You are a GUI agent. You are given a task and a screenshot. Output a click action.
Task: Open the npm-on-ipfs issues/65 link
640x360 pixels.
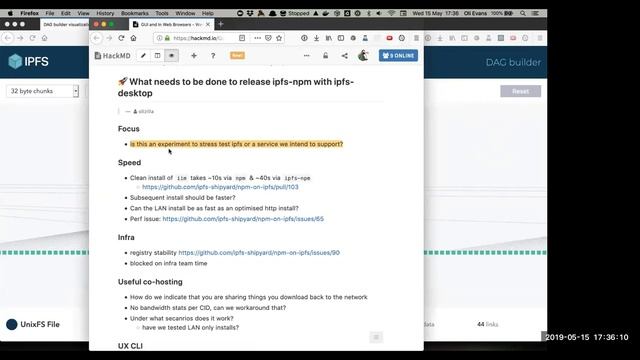(243, 219)
